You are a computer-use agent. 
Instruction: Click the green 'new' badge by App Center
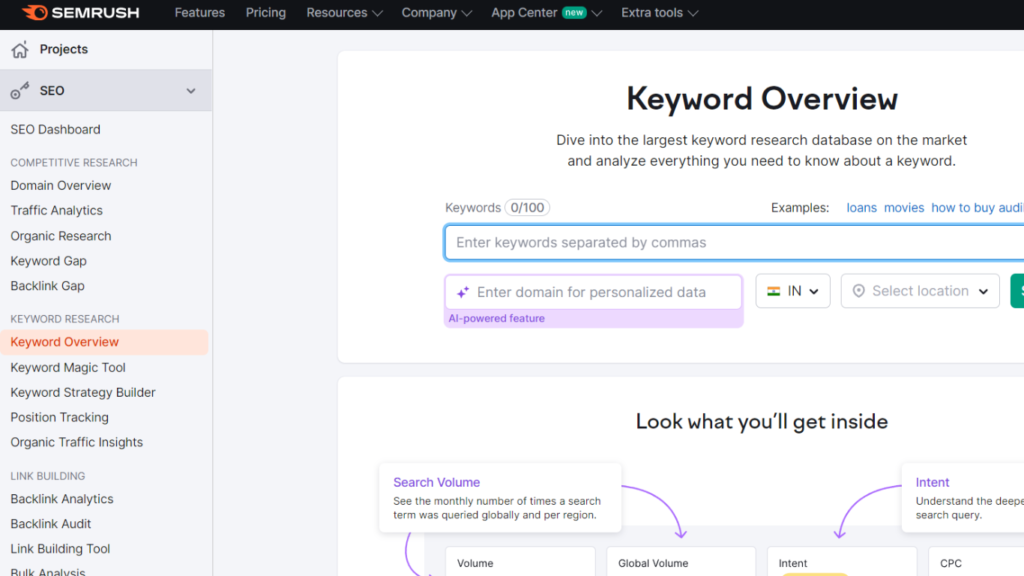point(574,12)
